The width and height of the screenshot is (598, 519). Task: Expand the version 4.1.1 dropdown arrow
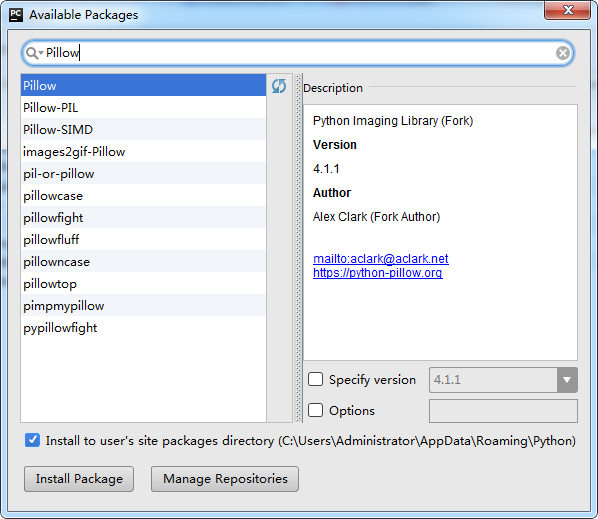567,380
